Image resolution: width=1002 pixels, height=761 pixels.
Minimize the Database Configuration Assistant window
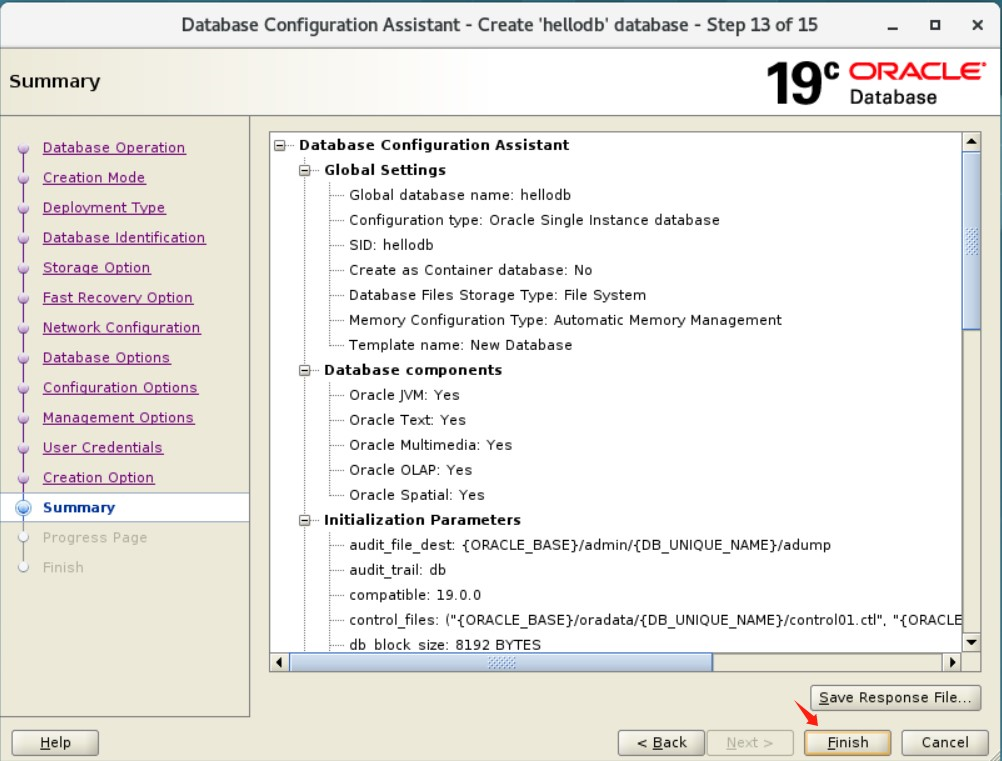point(893,26)
